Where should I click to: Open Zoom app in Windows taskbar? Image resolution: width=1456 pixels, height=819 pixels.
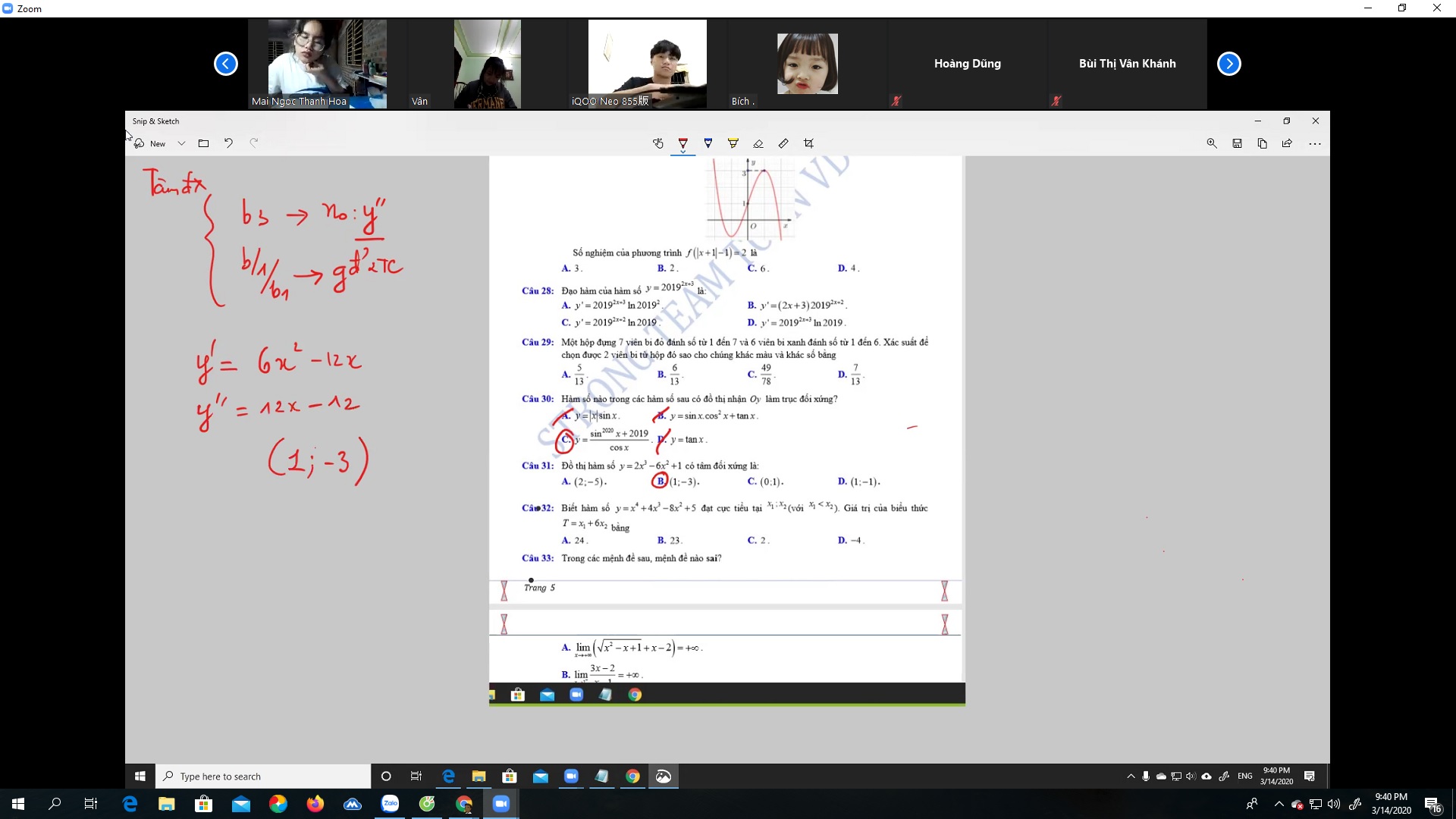pos(501,804)
